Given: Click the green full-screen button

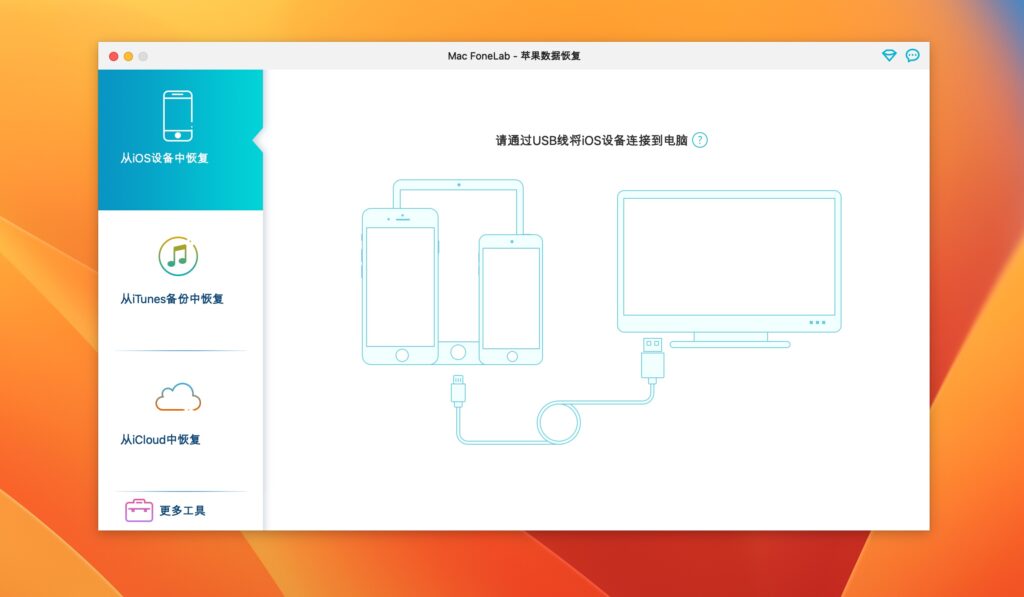Looking at the screenshot, I should 142,57.
